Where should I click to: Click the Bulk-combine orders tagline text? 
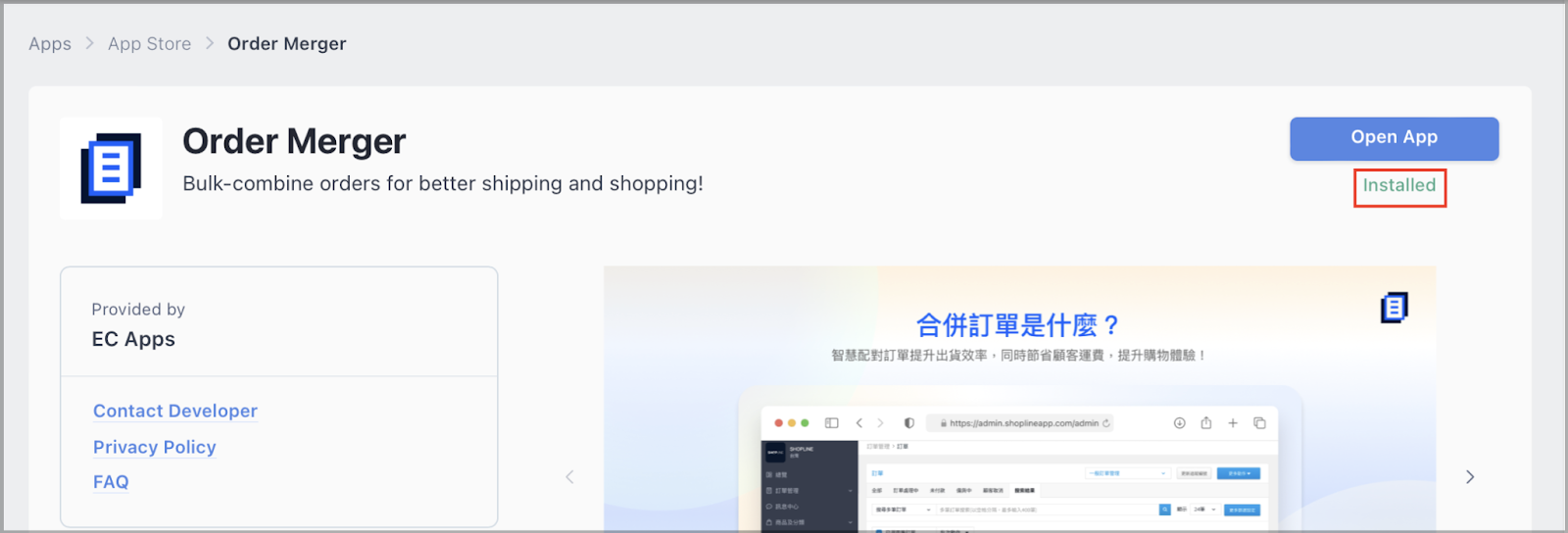[443, 184]
